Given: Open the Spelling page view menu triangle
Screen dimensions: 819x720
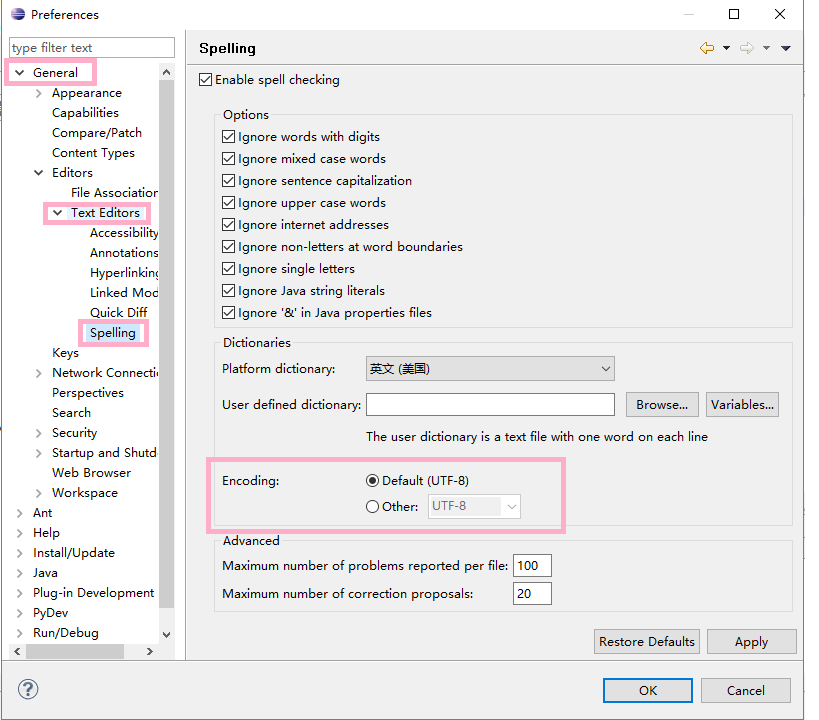Looking at the screenshot, I should (786, 48).
